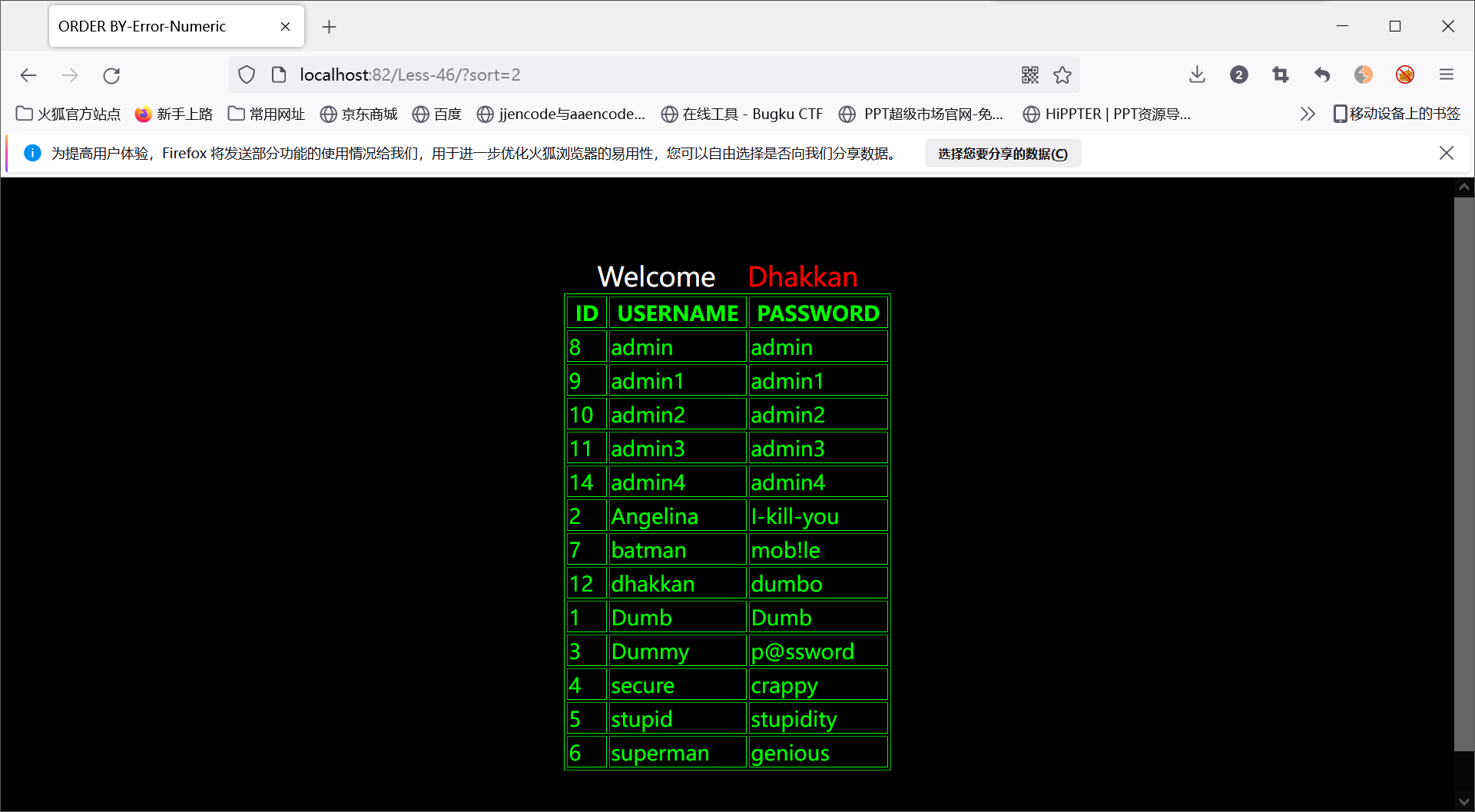
Task: Open the 百度 bookmark
Action: click(436, 113)
